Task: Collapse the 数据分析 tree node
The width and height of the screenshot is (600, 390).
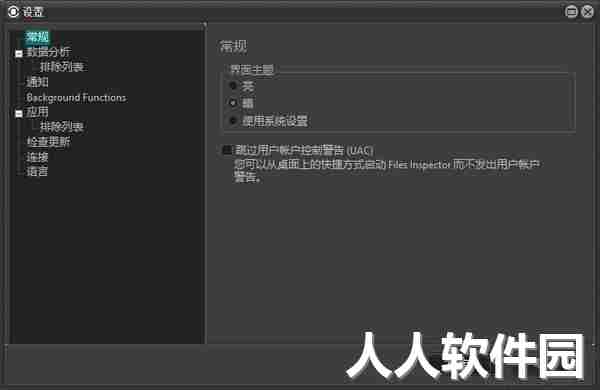Action: [19, 53]
